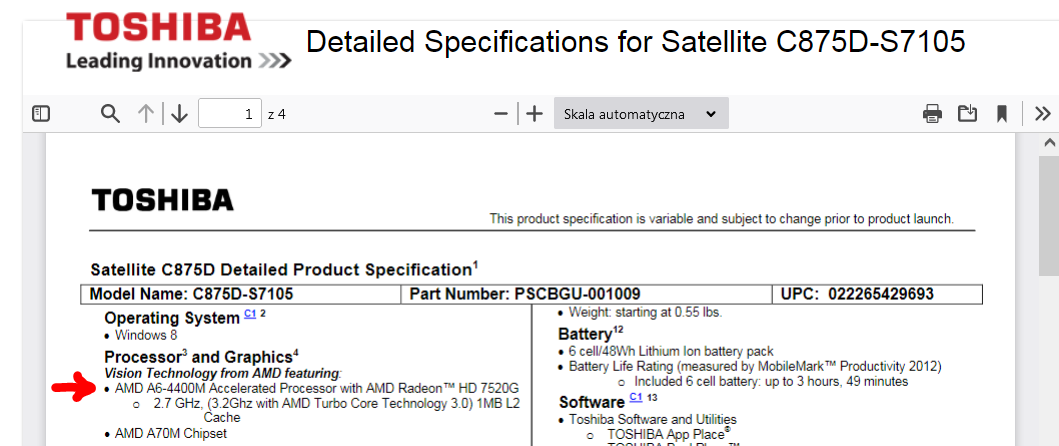Click Toshiba Software and Utilities line
The height and width of the screenshot is (446, 1059).
pos(652,419)
